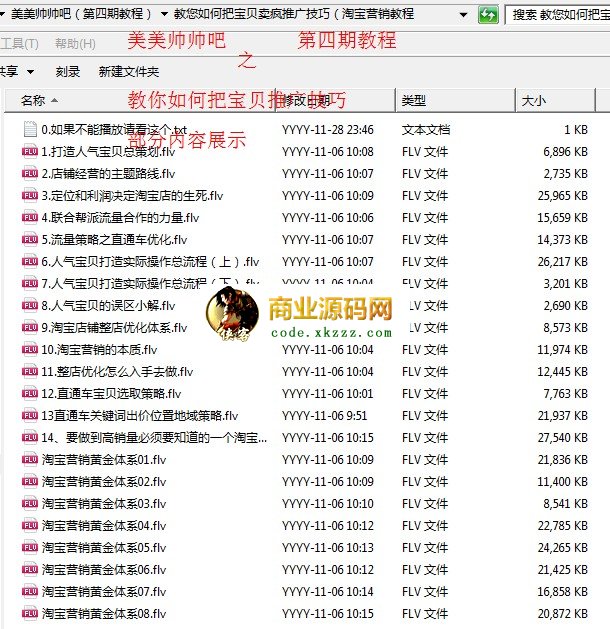The image size is (610, 629).
Task: Click file name 淘宝营销黄金体系08.flv
Action: click(x=104, y=614)
